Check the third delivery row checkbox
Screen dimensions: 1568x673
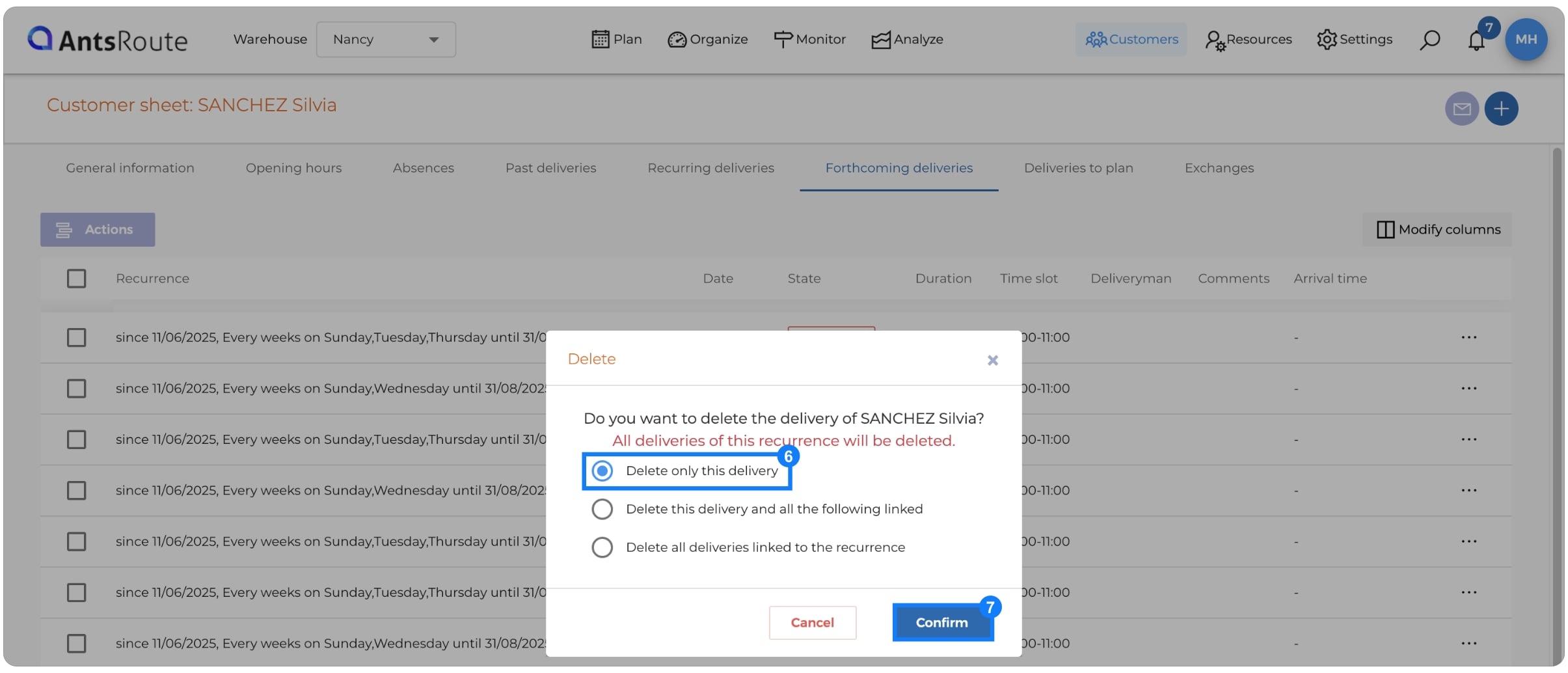tap(76, 439)
